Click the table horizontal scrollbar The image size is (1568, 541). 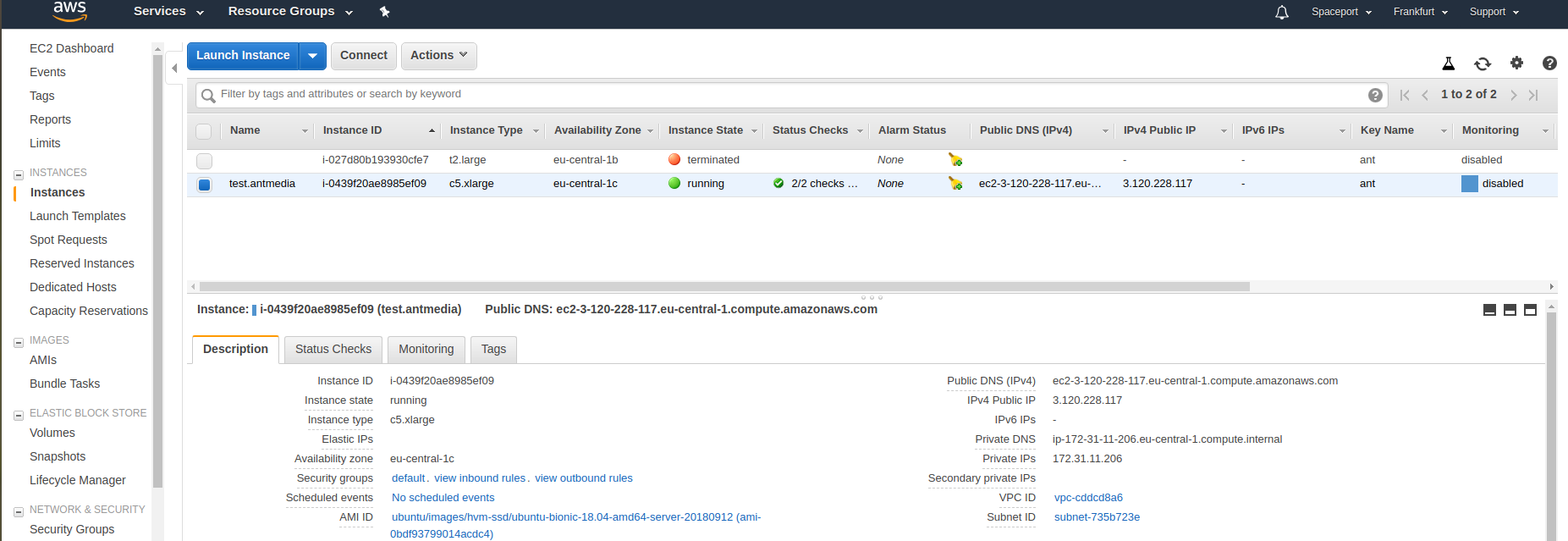click(724, 286)
